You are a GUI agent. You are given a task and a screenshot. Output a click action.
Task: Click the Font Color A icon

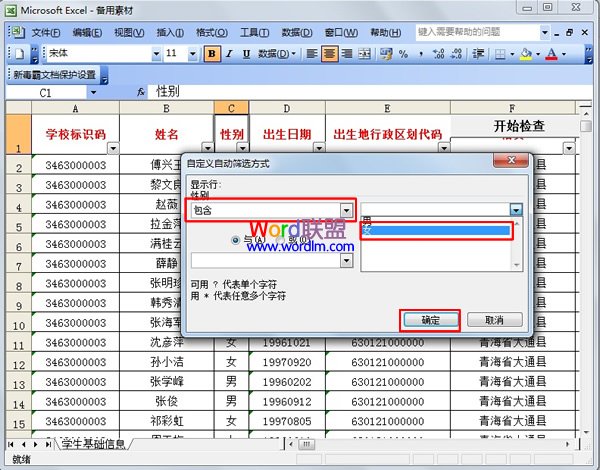551,54
